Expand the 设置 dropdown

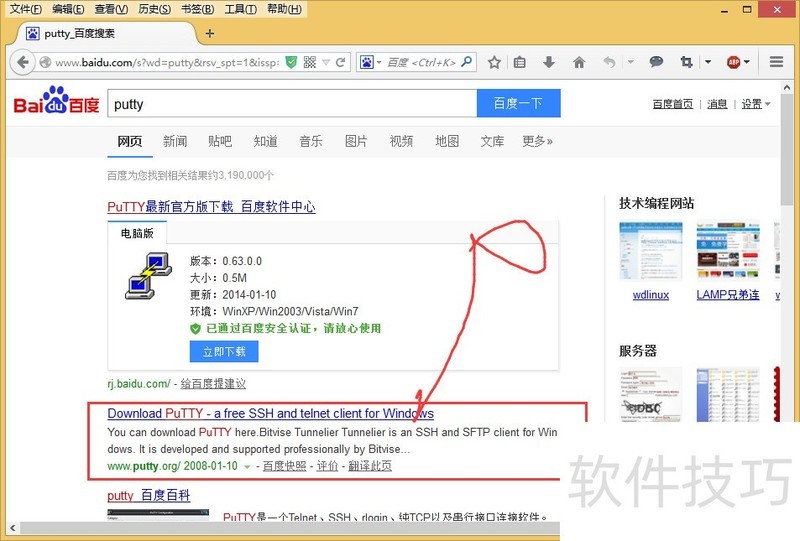click(756, 104)
